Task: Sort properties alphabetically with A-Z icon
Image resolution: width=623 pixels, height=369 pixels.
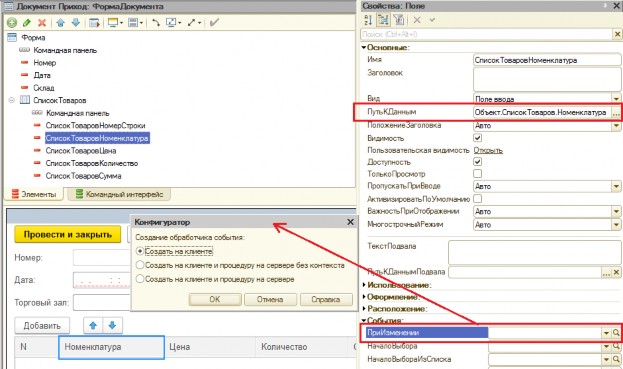Action: pyautogui.click(x=368, y=19)
